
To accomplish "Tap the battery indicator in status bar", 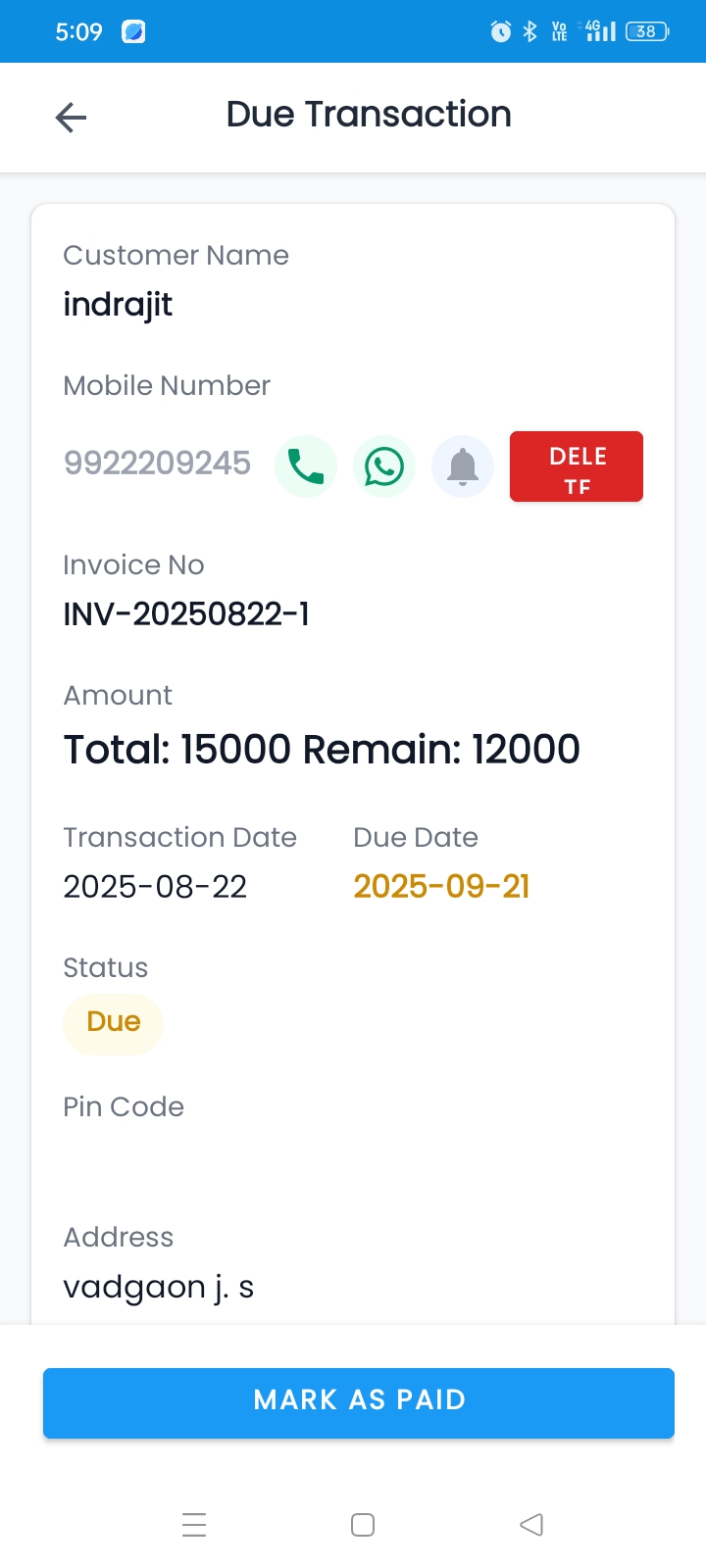I will point(646,31).
